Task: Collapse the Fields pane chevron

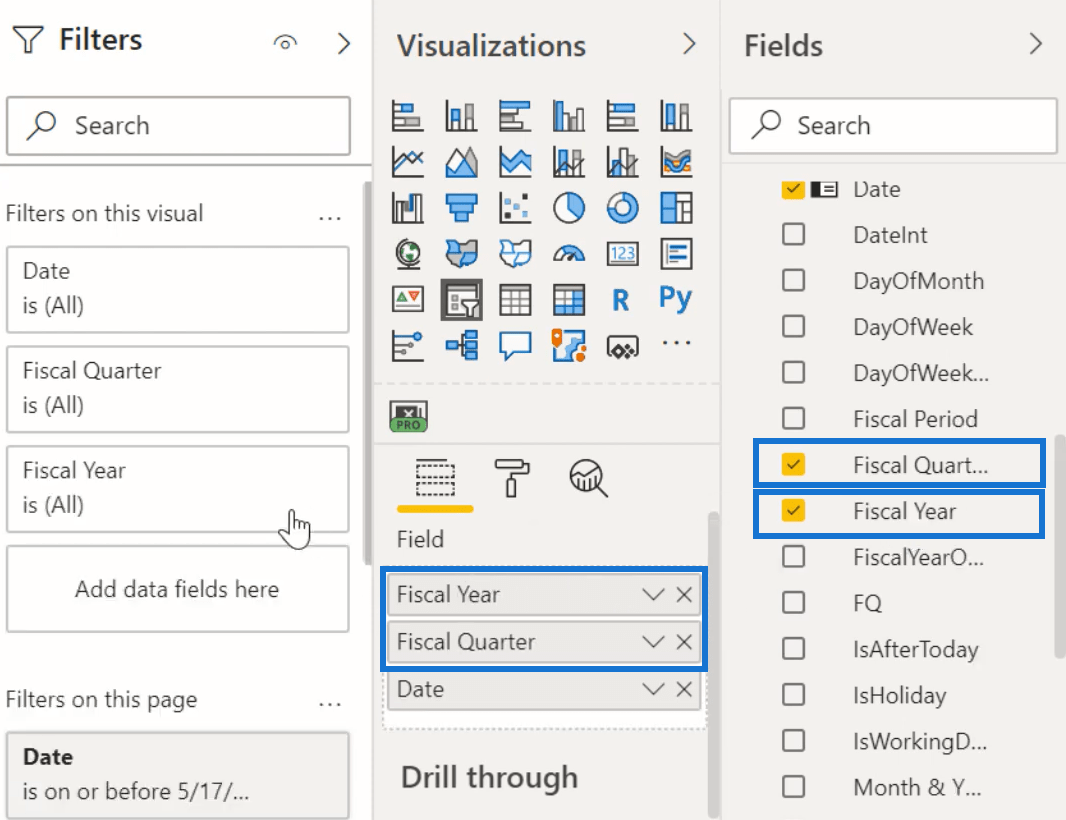Action: coord(1035,44)
